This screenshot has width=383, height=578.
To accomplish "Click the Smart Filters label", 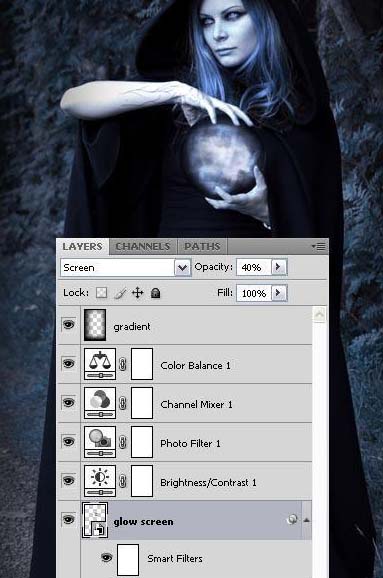I will [x=175, y=559].
